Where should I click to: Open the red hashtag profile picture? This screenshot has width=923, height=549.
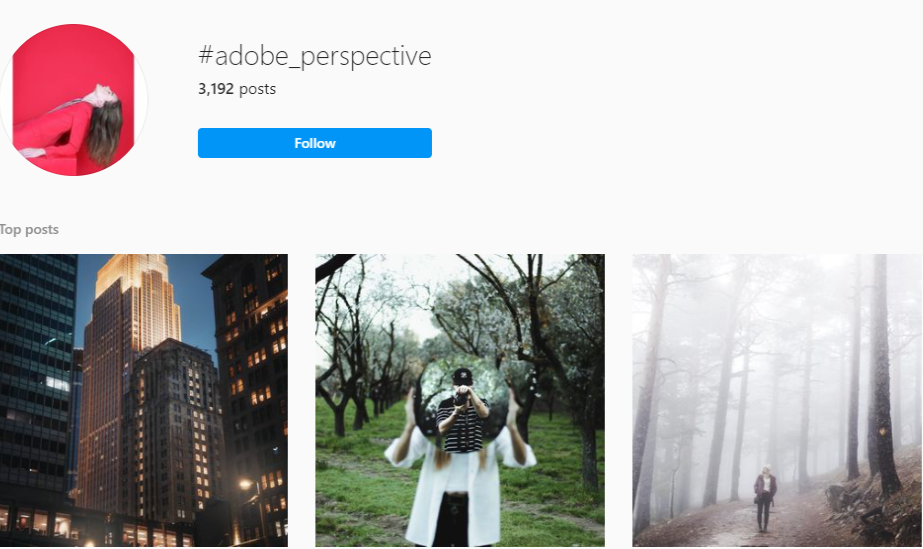click(73, 100)
